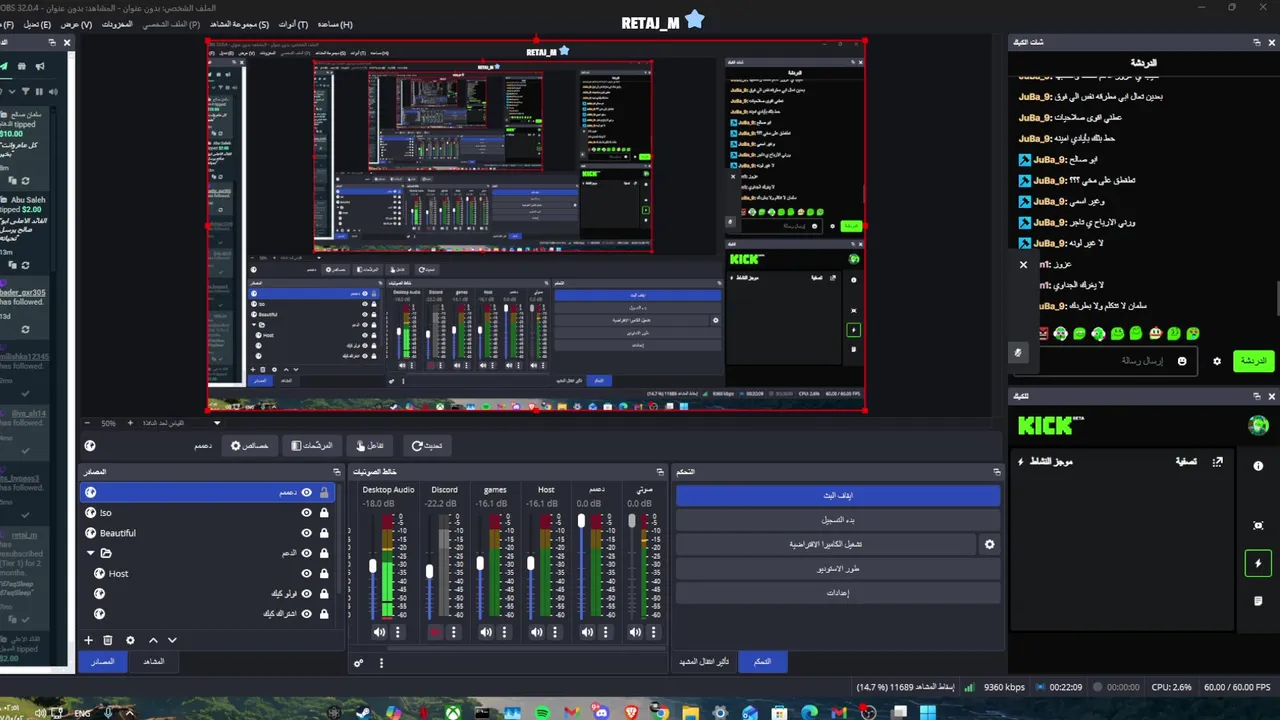Open chat settings gear beside send button
The width and height of the screenshot is (1280, 720).
tap(1217, 361)
